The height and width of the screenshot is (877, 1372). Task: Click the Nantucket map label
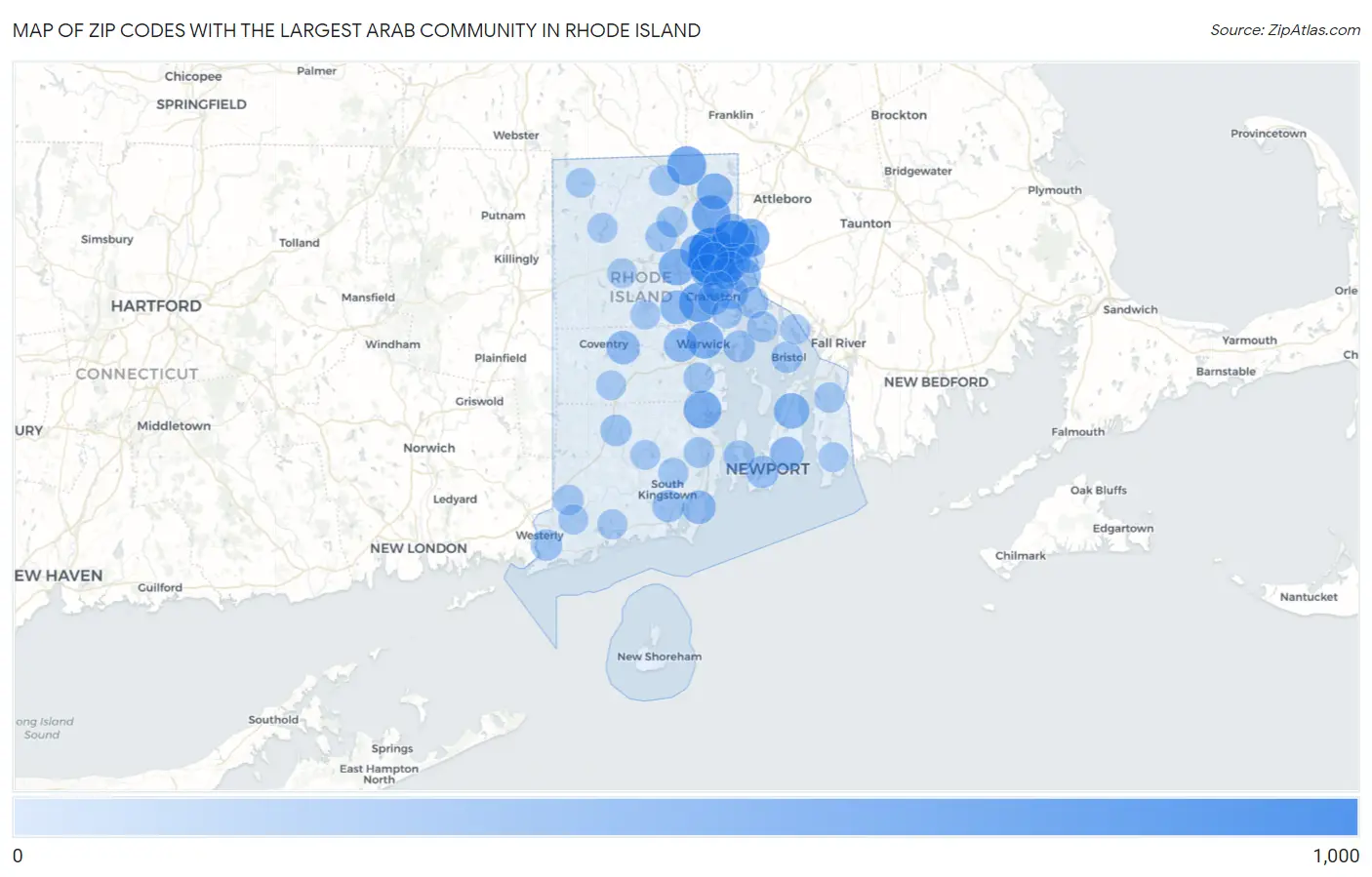pyautogui.click(x=1309, y=597)
